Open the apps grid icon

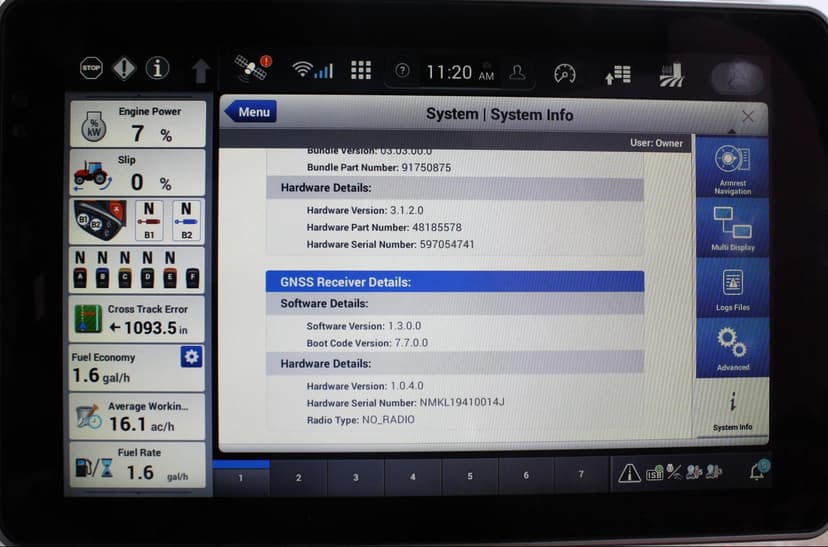[361, 70]
